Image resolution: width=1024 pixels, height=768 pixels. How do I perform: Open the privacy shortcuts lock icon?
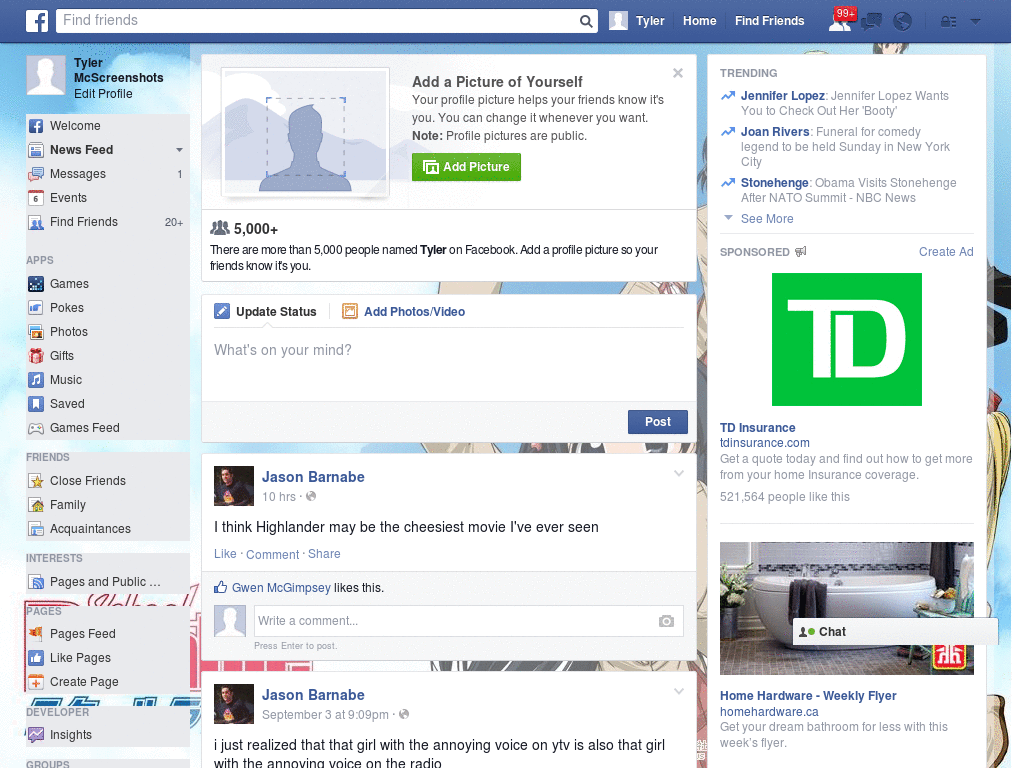click(x=948, y=22)
